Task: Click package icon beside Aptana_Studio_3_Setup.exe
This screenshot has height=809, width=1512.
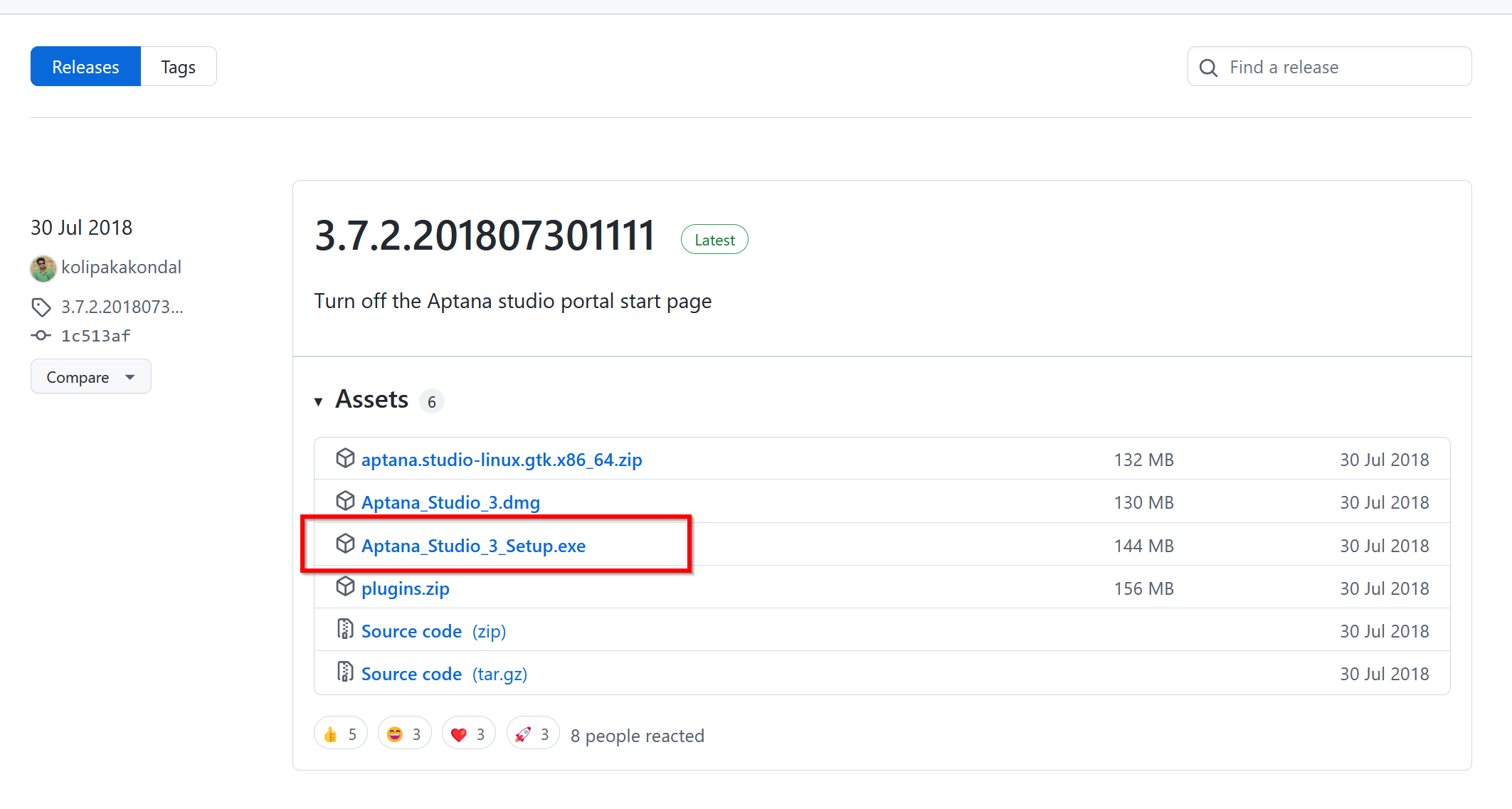Action: click(x=345, y=544)
